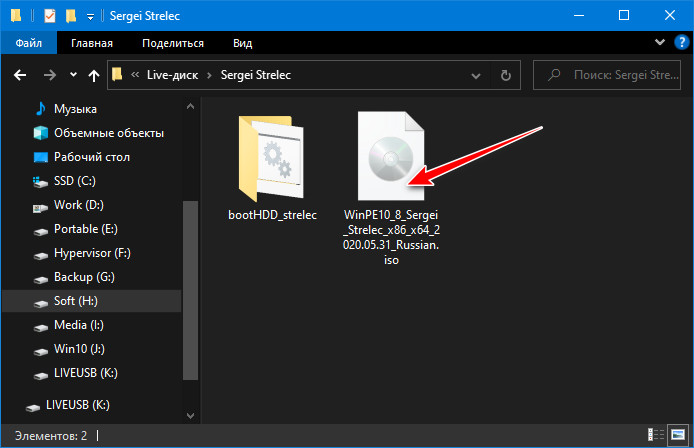This screenshot has width=694, height=448.
Task: Close the Sergei Strelec window
Action: pos(670,15)
